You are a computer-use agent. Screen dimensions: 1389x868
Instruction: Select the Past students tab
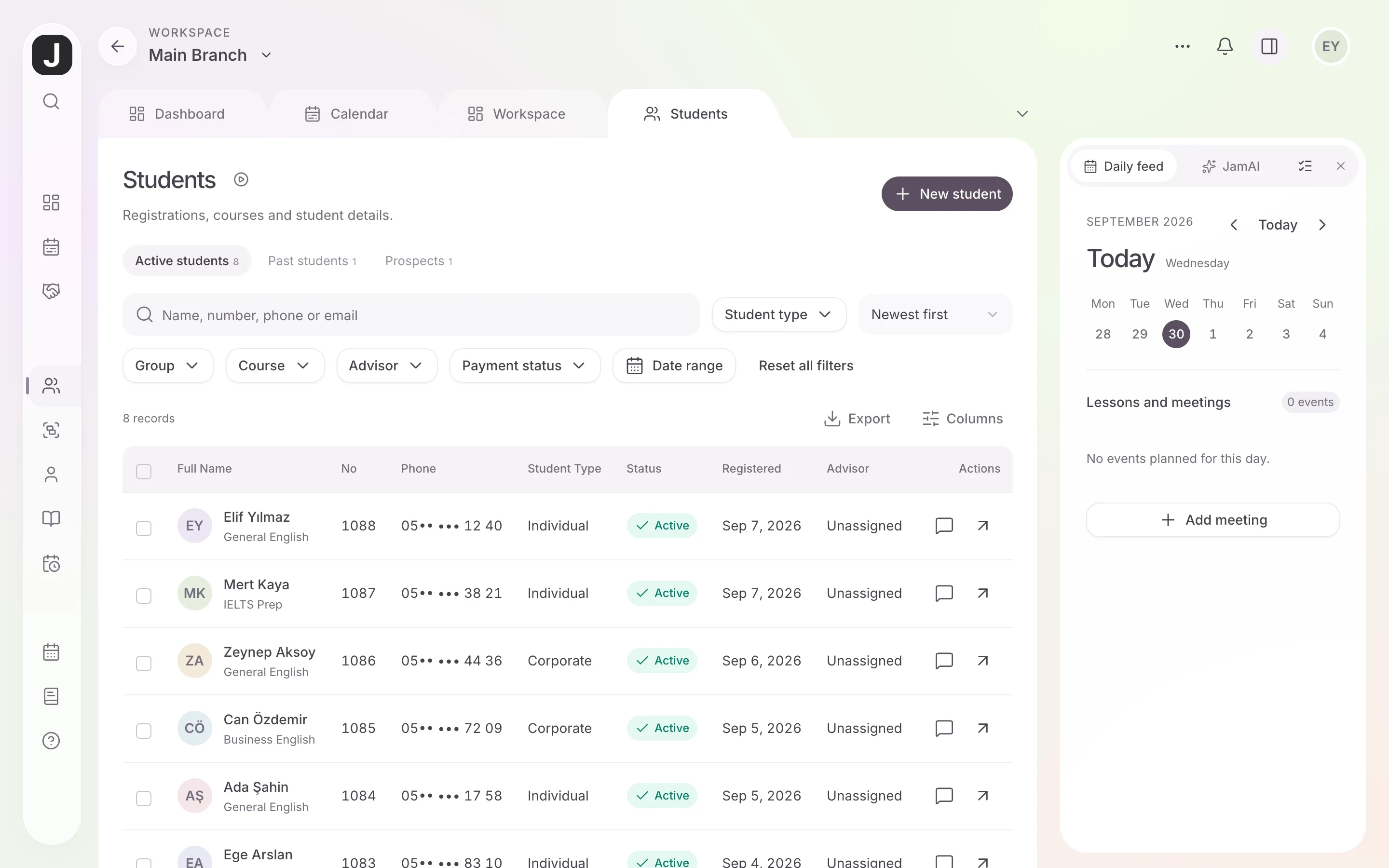(312, 261)
